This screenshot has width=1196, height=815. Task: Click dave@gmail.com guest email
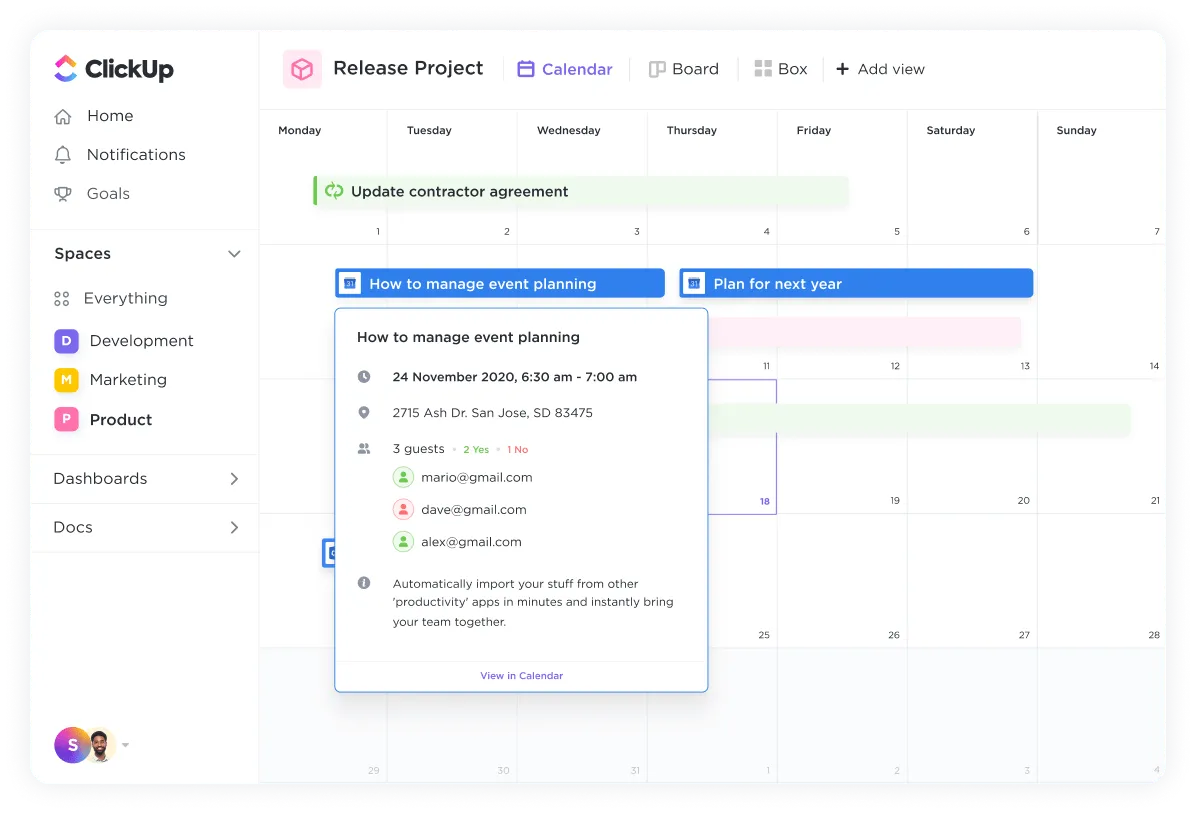(x=474, y=510)
